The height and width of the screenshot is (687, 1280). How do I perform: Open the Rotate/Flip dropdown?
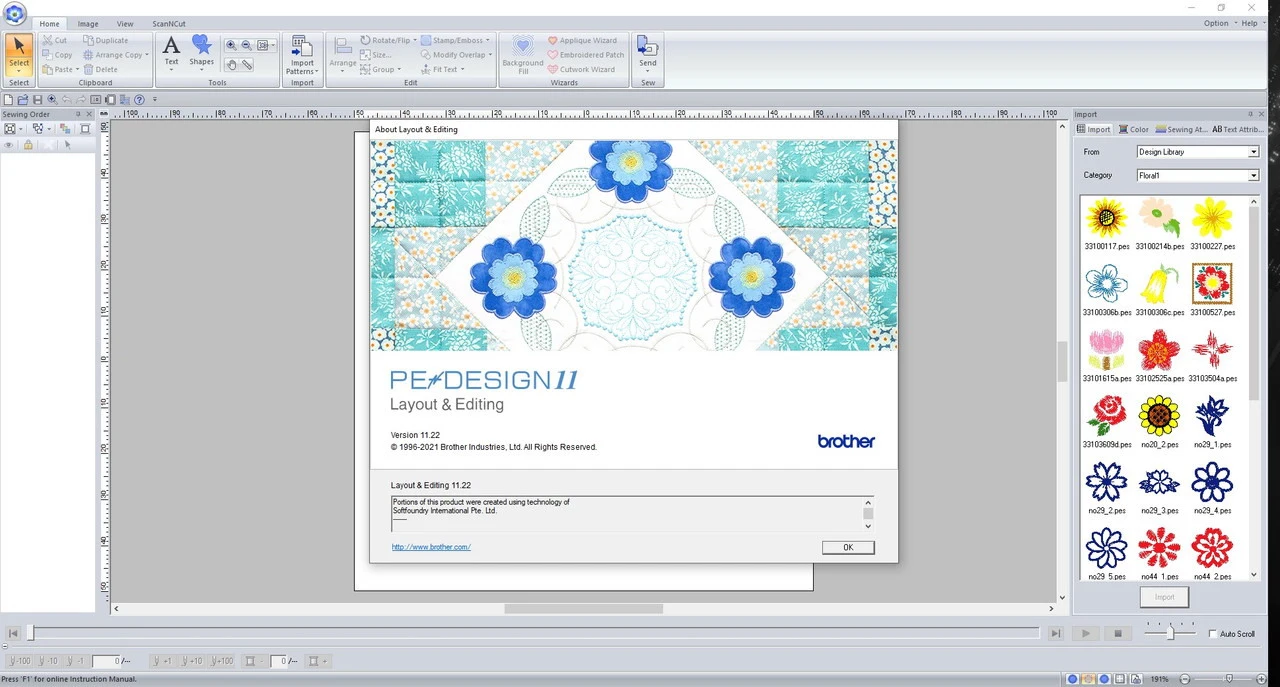pos(414,41)
